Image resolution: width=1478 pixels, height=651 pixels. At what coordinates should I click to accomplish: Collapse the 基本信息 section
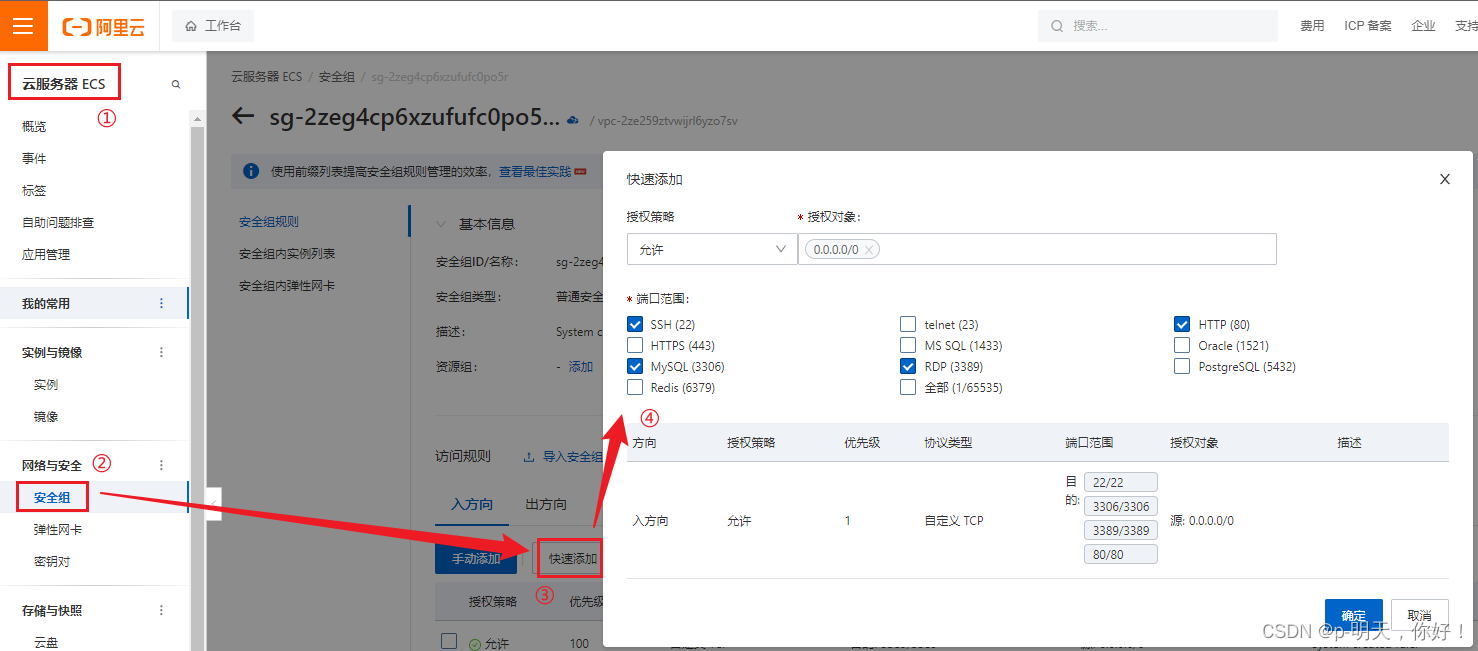coord(442,224)
